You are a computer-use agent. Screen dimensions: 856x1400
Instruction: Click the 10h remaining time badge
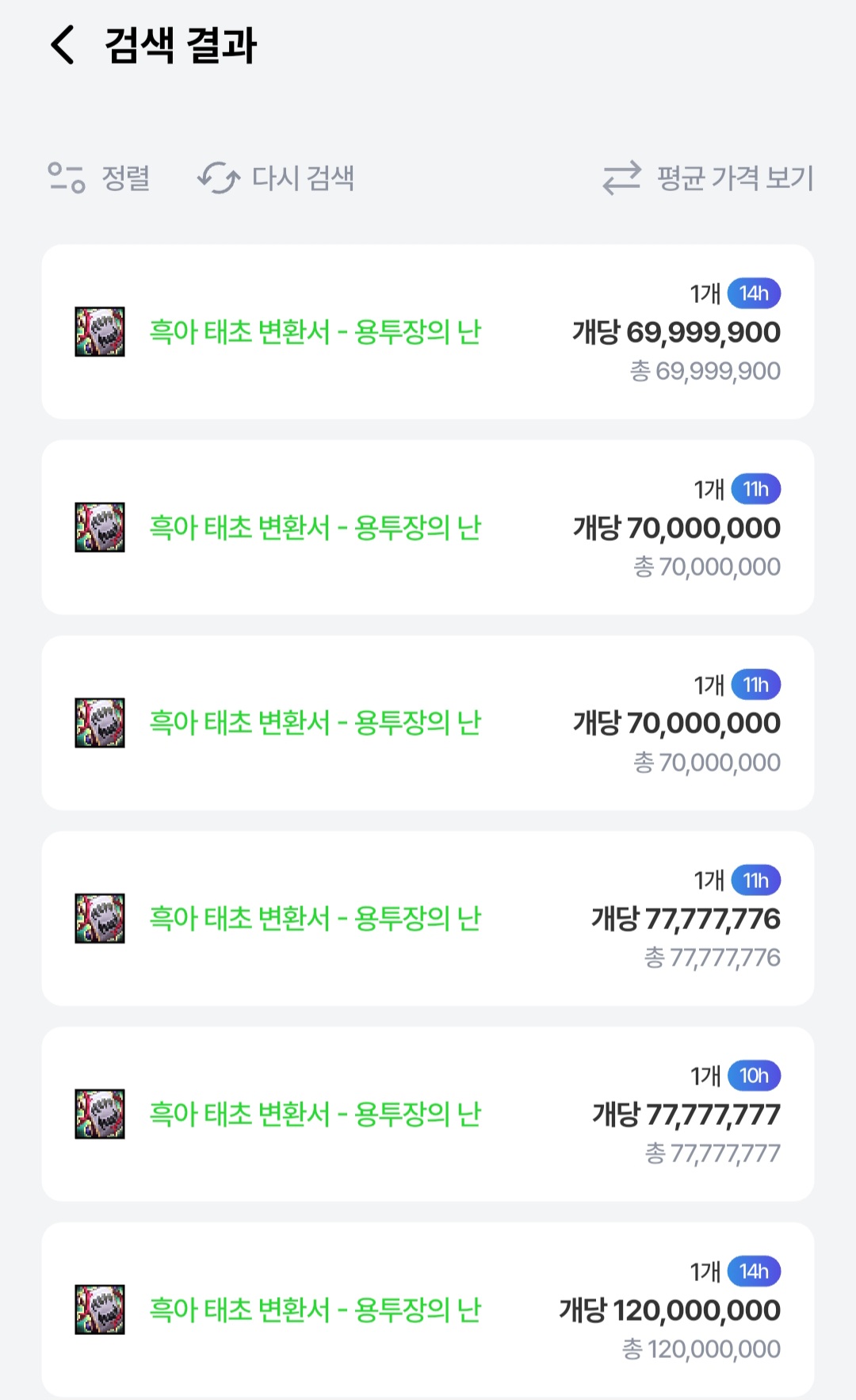click(754, 1076)
